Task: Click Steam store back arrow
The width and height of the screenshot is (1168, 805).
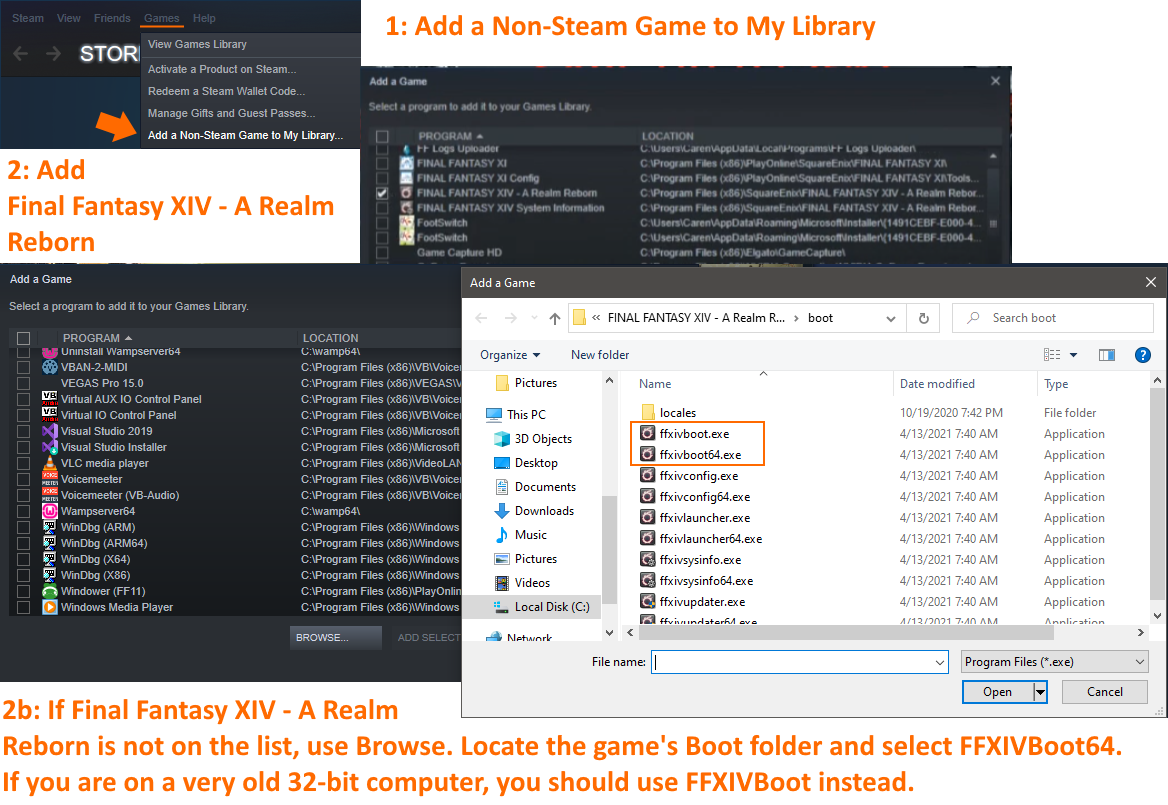Action: point(21,53)
